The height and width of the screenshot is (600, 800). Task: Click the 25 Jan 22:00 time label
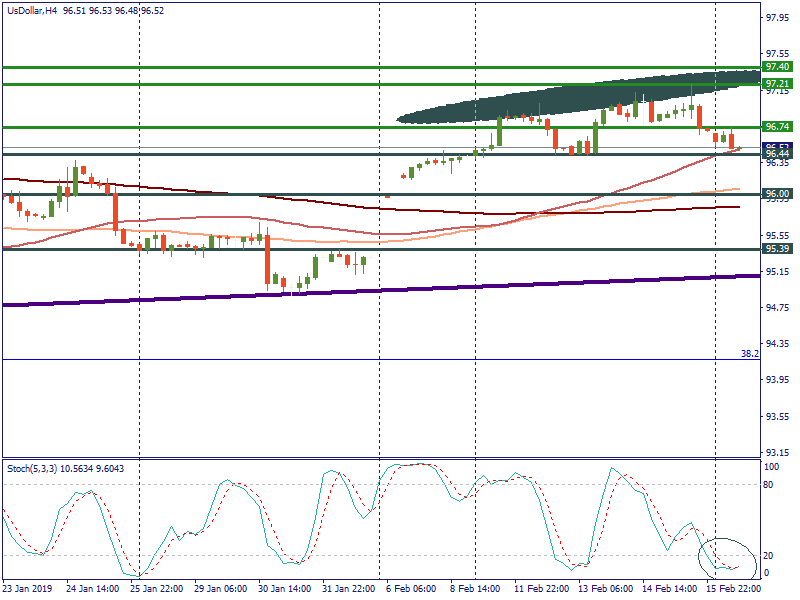point(155,589)
